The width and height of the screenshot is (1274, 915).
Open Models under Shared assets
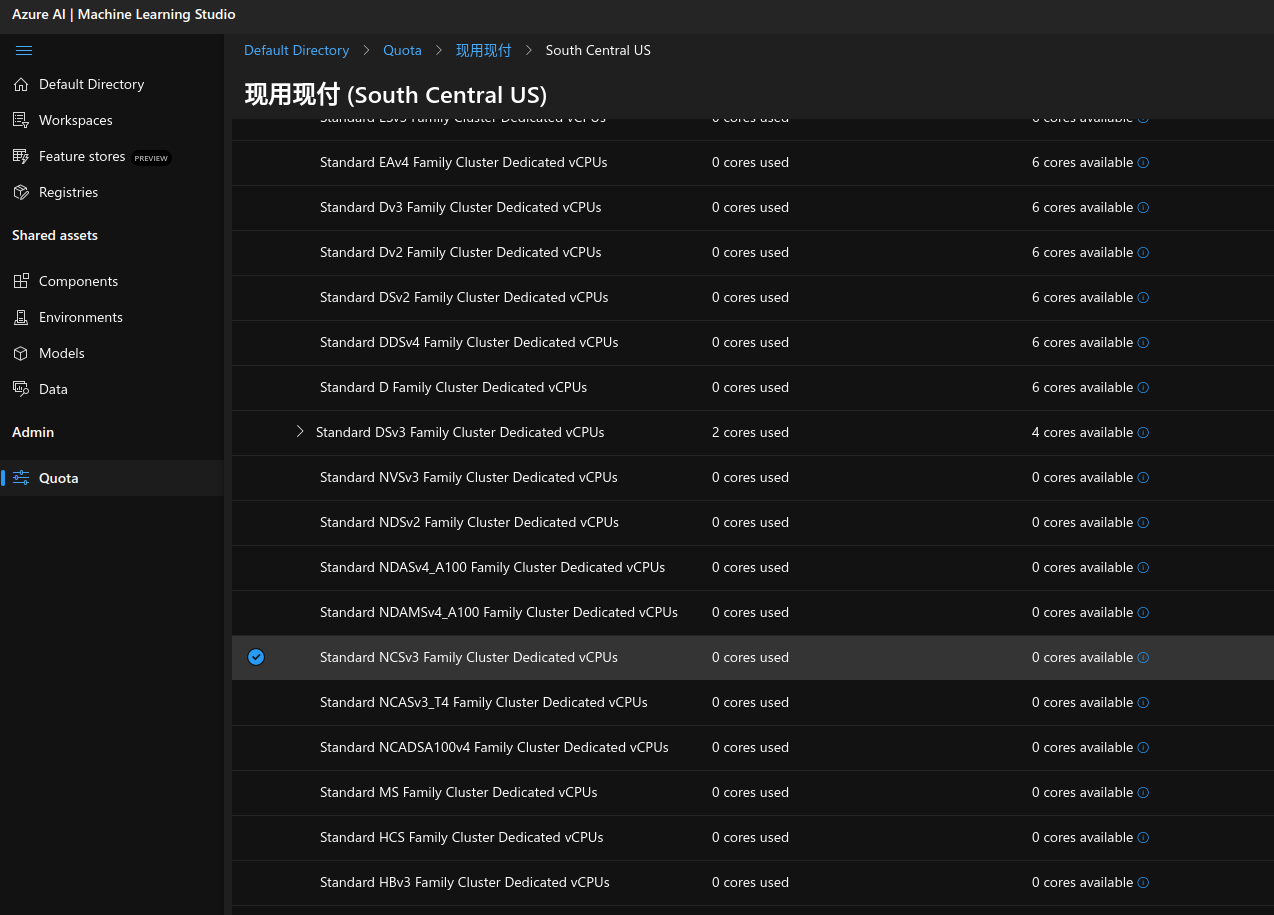click(112, 353)
